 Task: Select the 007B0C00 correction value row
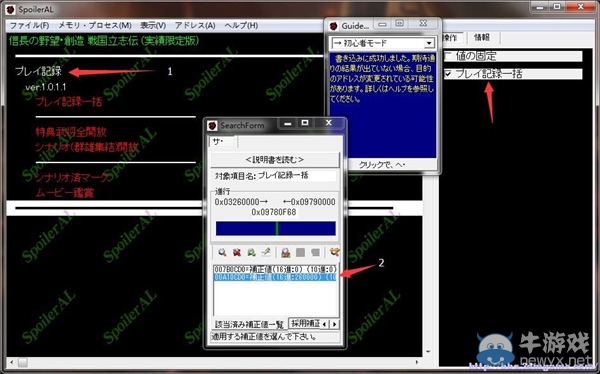[275, 269]
